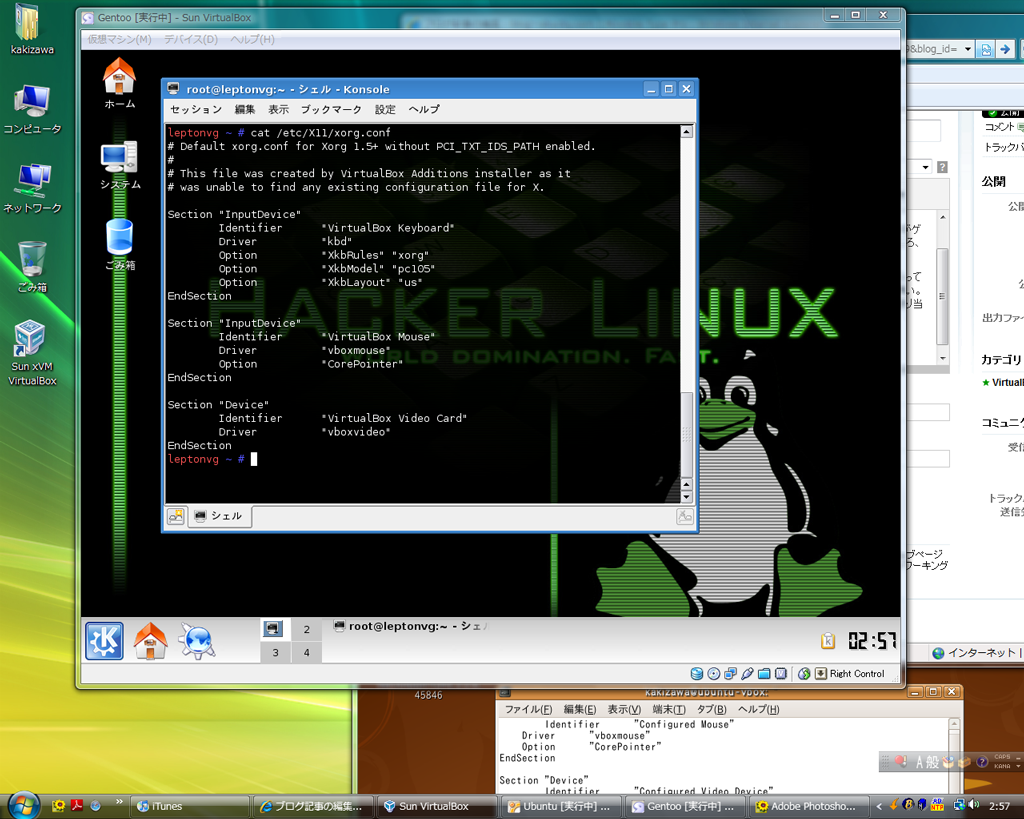This screenshot has width=1024, height=819.
Task: Click the new session icon in Konsole tab bar
Action: tap(176, 516)
